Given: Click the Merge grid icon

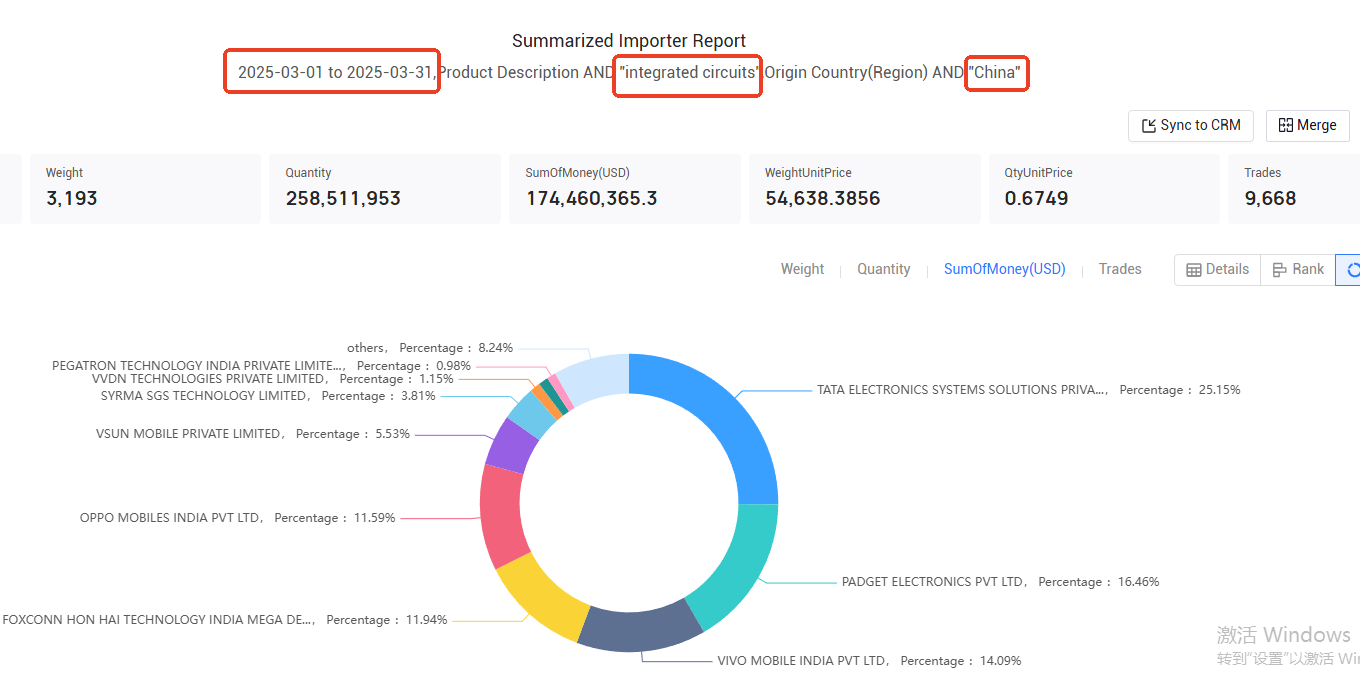Looking at the screenshot, I should [x=1285, y=126].
